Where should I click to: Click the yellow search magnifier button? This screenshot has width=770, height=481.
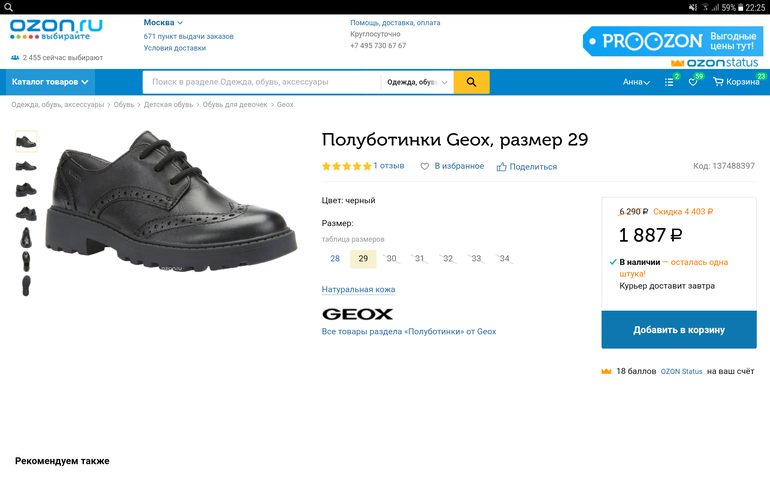coord(471,82)
